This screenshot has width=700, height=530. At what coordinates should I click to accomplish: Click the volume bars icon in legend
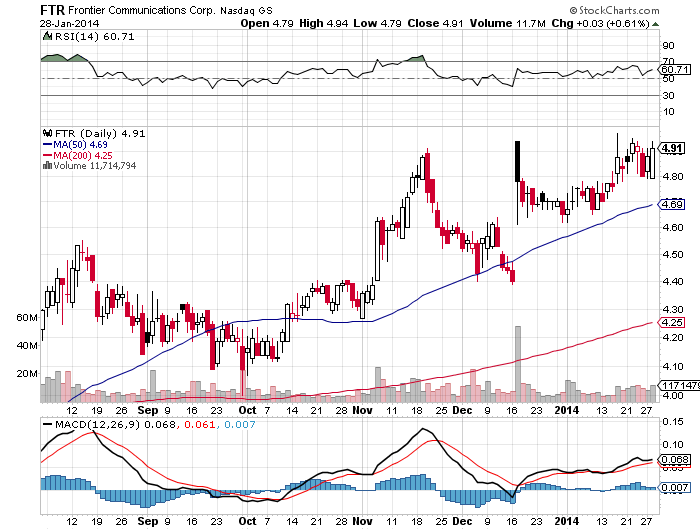coord(47,166)
